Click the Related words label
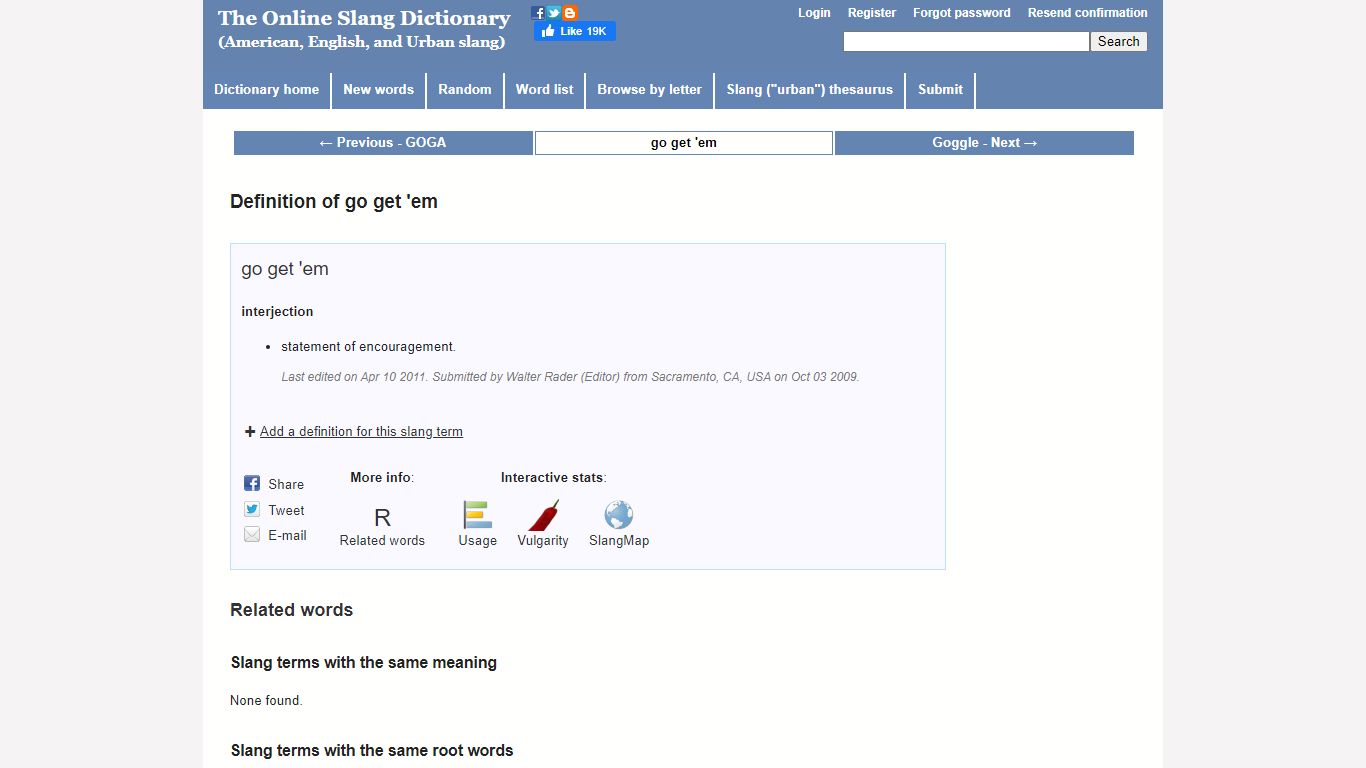The height and width of the screenshot is (768, 1366). [382, 541]
